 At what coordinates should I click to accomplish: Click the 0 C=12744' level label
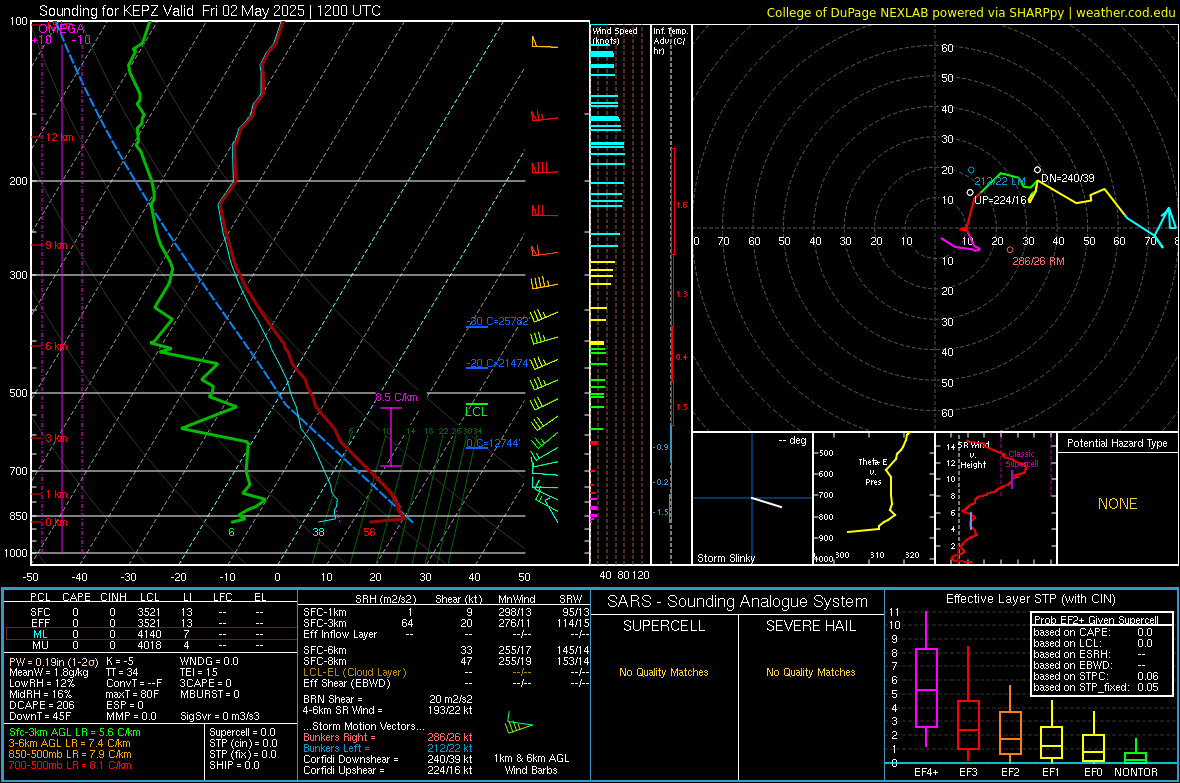[x=493, y=443]
